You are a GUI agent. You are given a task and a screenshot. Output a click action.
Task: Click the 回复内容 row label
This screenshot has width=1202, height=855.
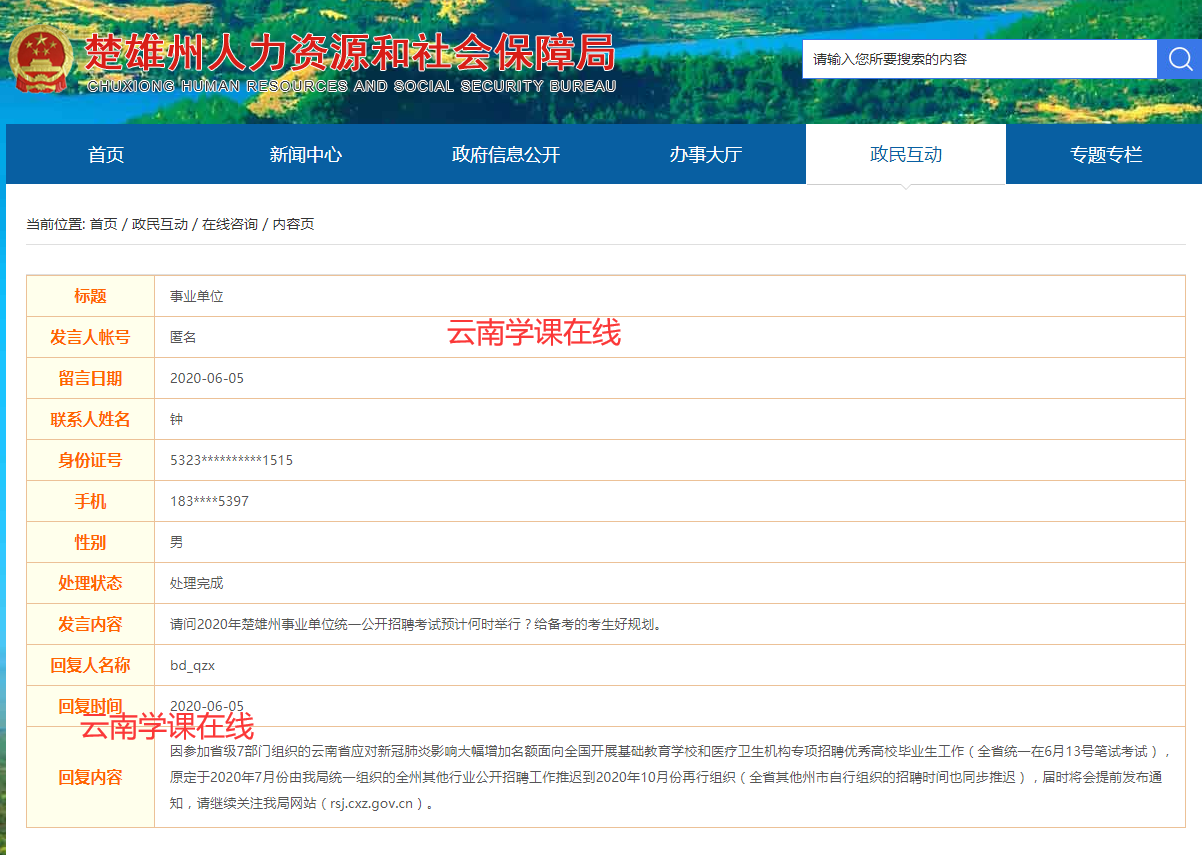click(90, 777)
